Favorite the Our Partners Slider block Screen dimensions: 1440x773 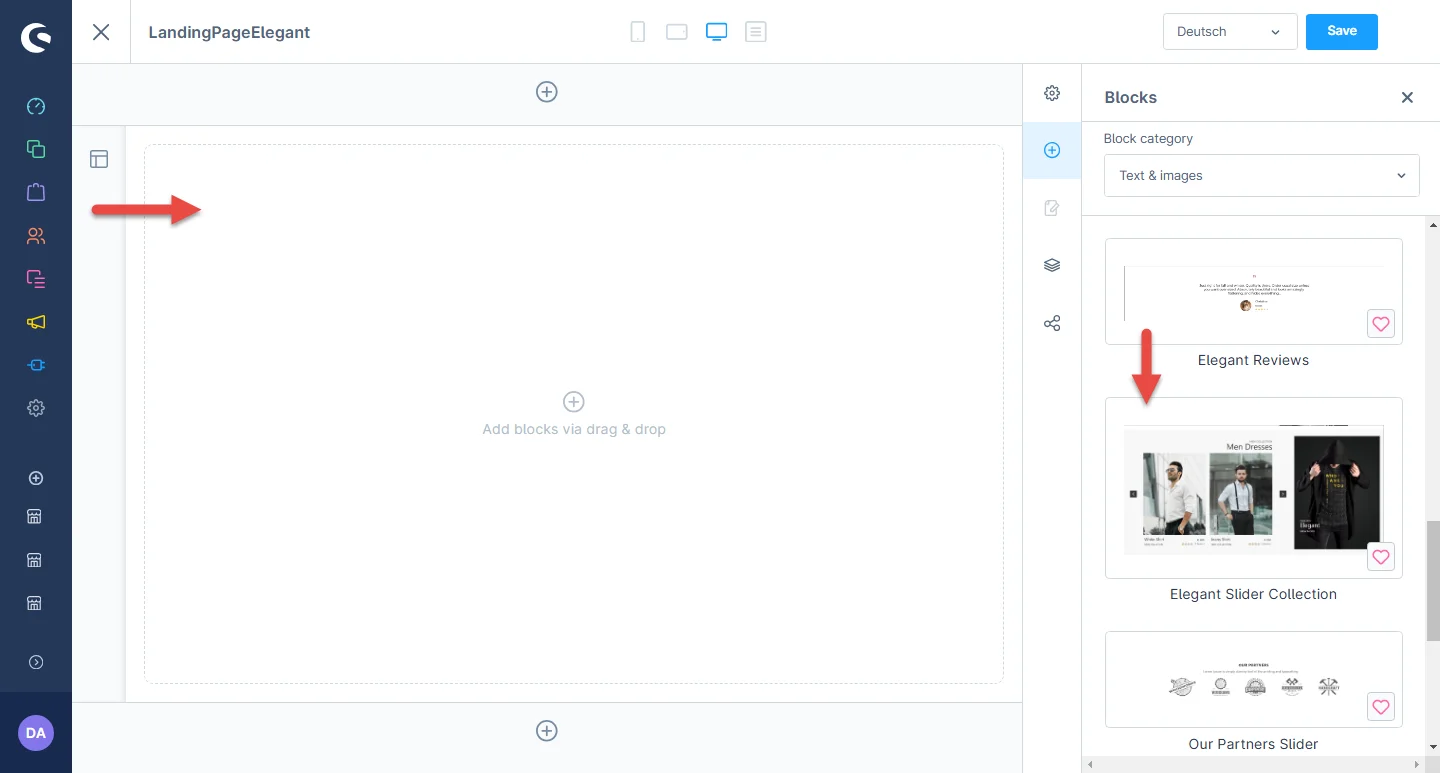tap(1380, 707)
